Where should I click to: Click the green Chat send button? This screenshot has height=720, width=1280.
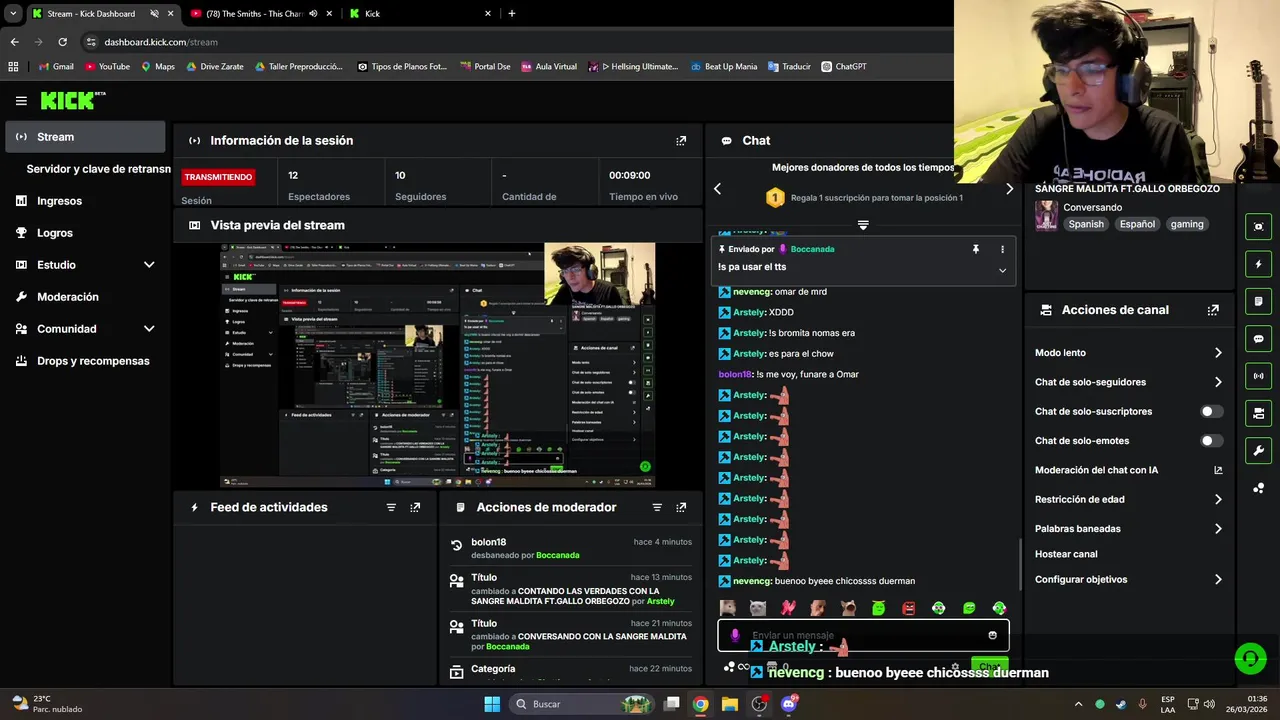pos(989,666)
